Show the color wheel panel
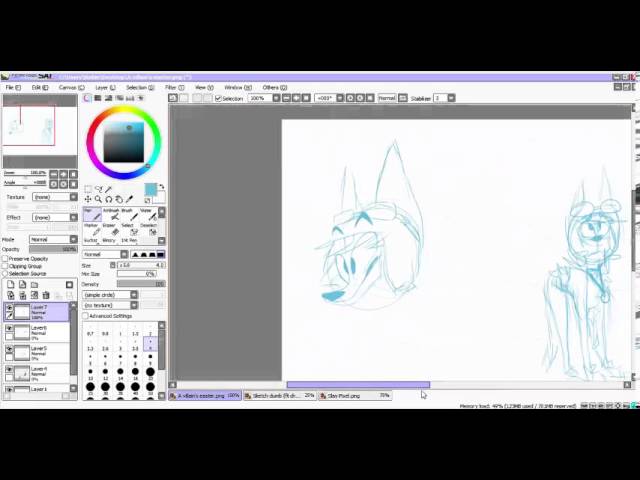 point(87,98)
